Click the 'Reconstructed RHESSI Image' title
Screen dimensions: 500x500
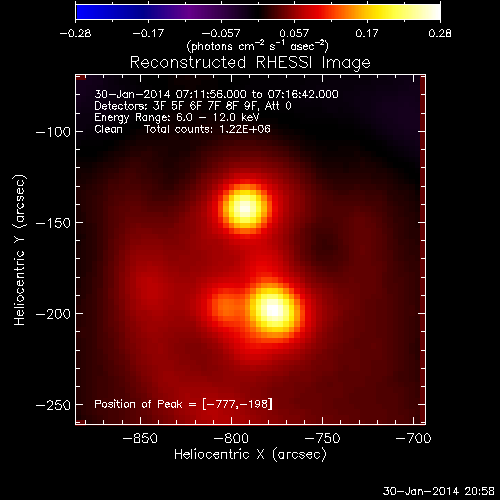(x=250, y=62)
